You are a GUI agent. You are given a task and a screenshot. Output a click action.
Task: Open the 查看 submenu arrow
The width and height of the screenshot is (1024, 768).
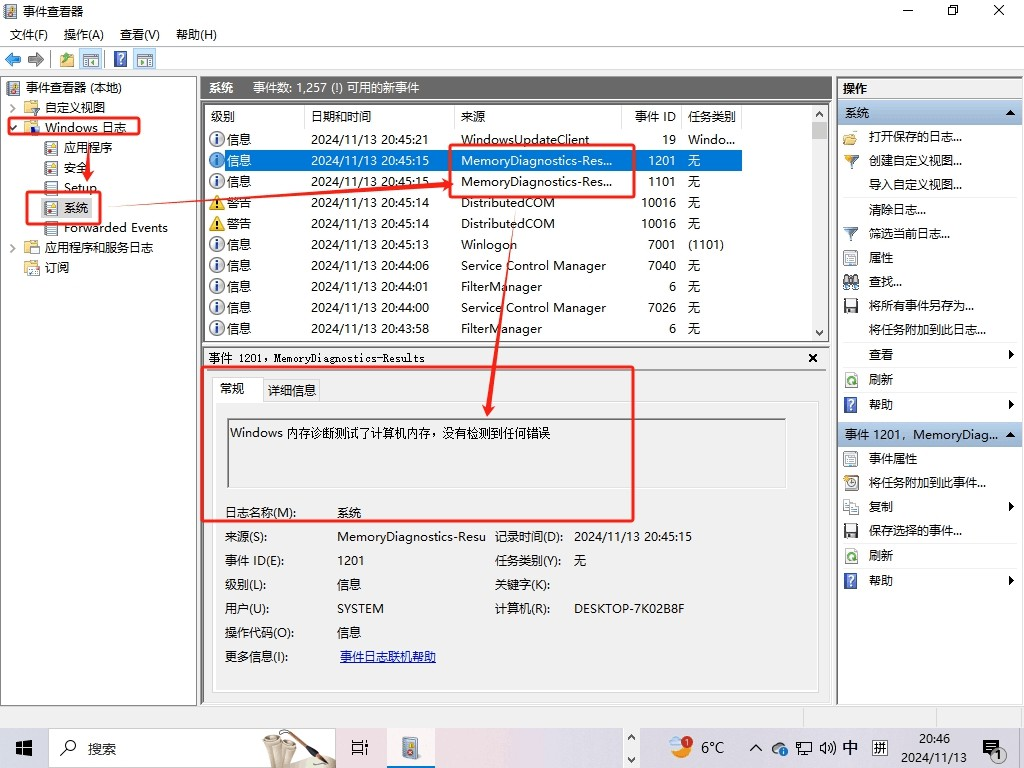[1010, 353]
